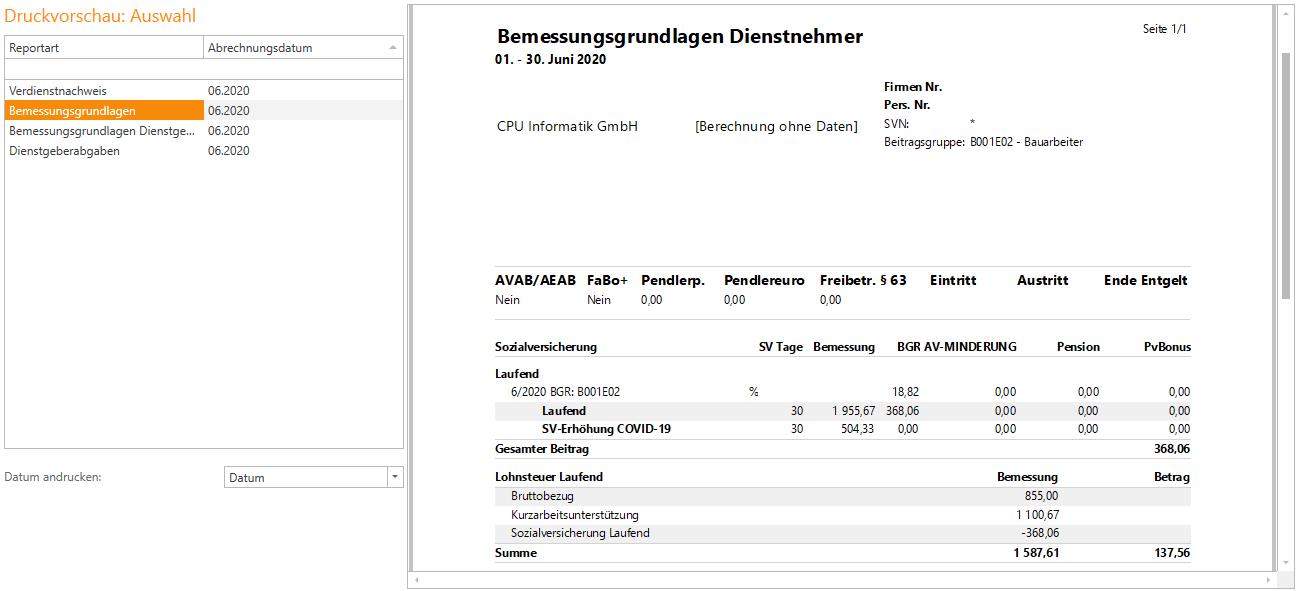
Task: Click the Beitragsgruppe value B001E02 - Bauarbeiter
Action: coord(1027,142)
